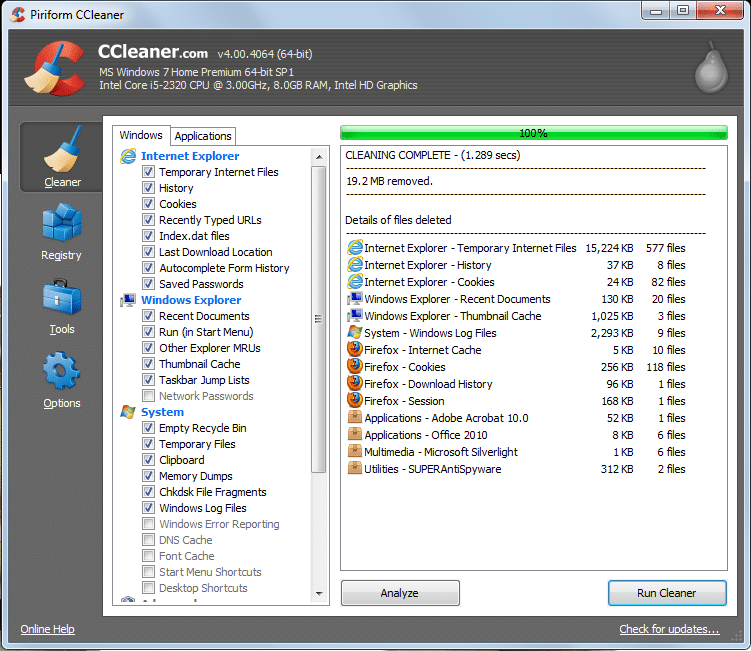Uncheck Temporary Internet Files checkbox
The image size is (751, 651).
(x=148, y=172)
